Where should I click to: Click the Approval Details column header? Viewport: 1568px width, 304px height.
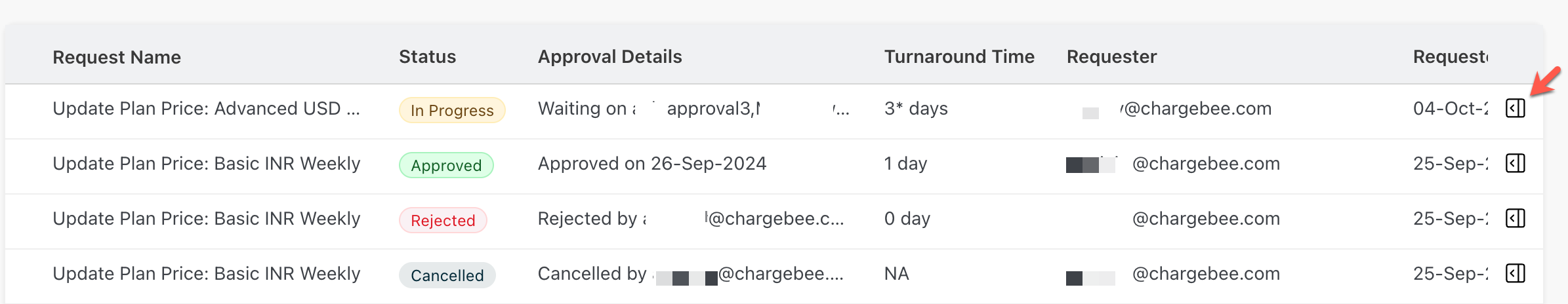609,57
